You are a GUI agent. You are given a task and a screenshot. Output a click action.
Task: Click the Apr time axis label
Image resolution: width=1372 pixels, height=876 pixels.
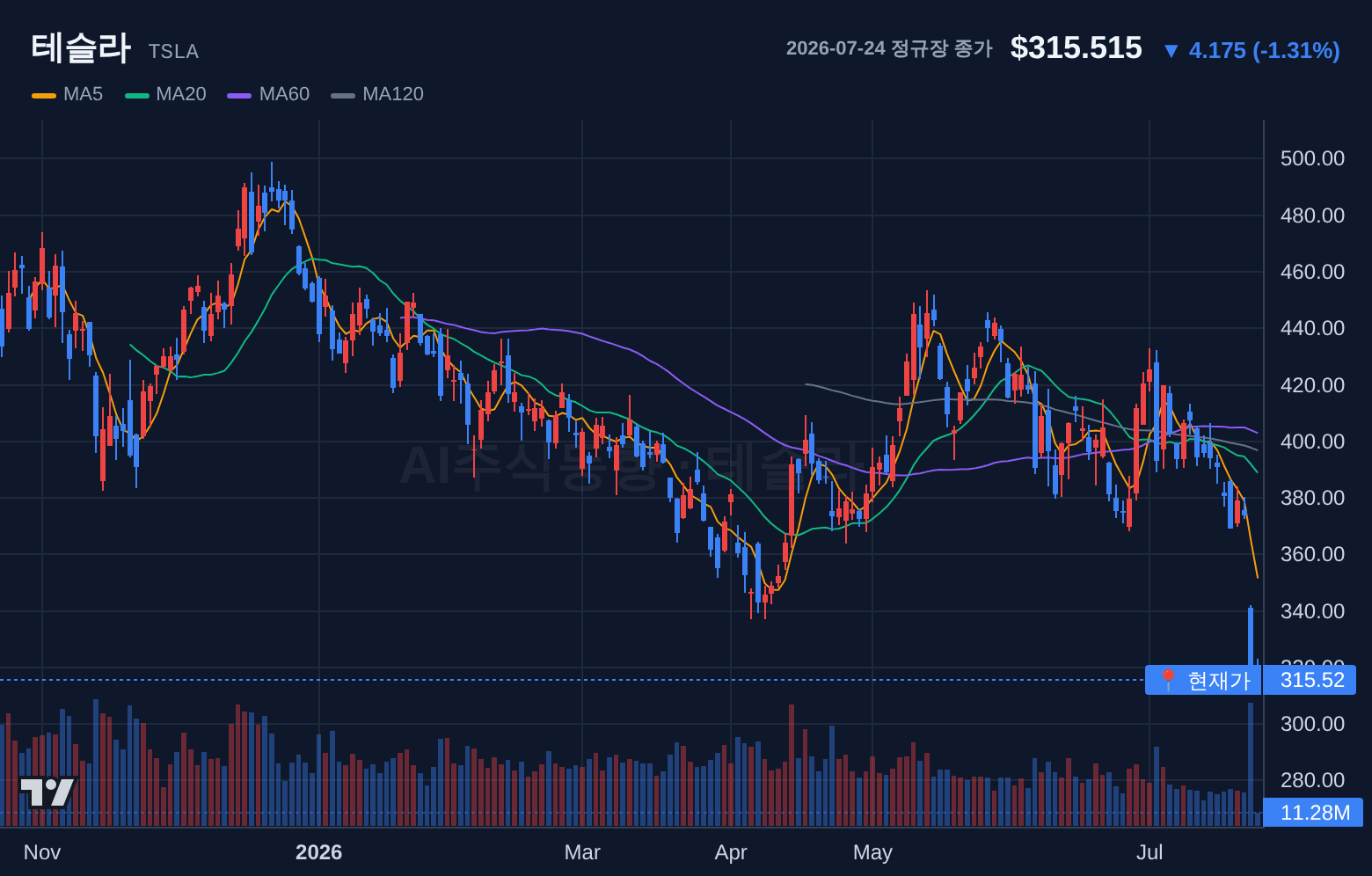731,852
